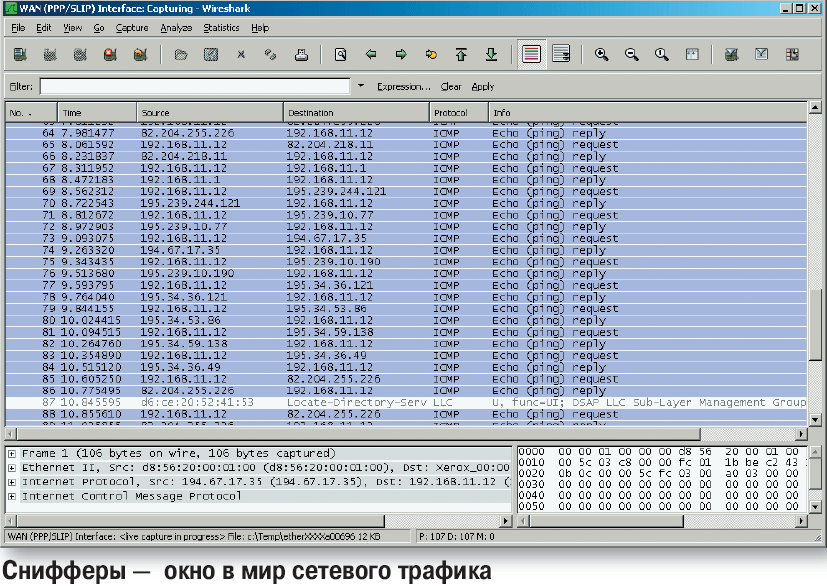Viewport: 827px width, 586px height.
Task: Close the capture file with X icon
Action: tap(241, 54)
